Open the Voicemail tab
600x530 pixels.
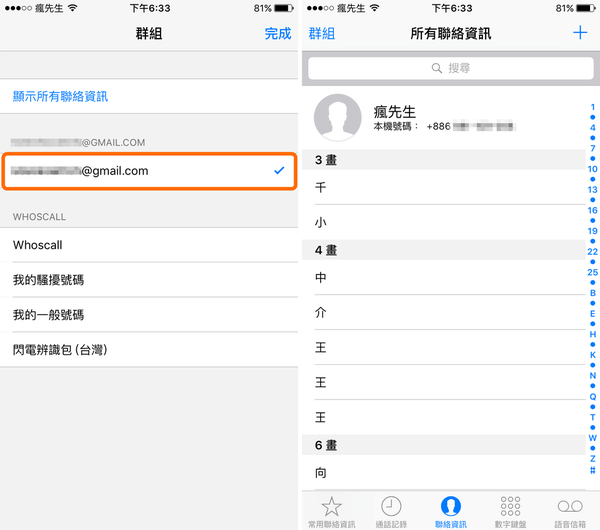coord(570,510)
